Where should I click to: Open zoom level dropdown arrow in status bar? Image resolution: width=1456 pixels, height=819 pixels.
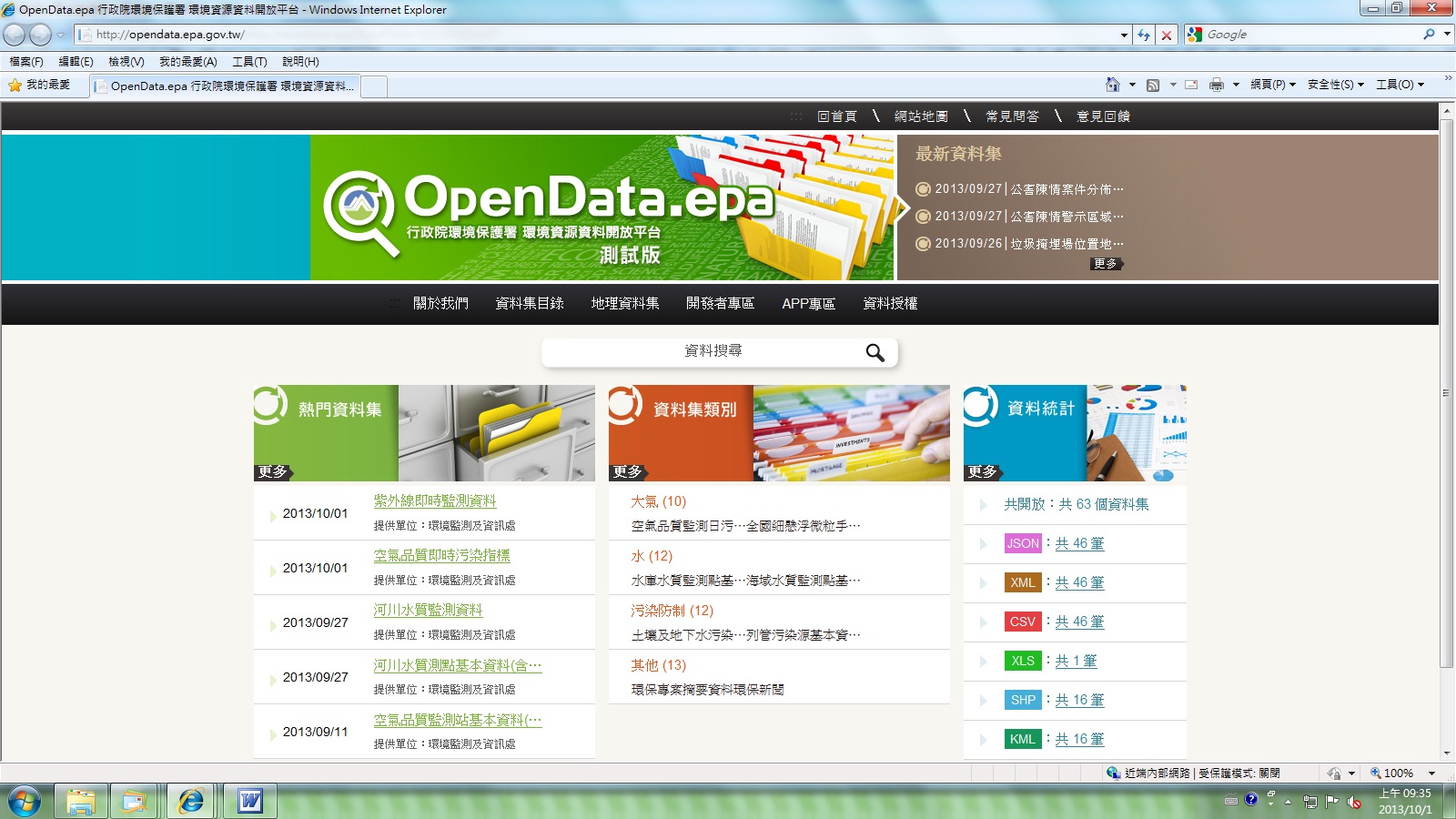pyautogui.click(x=1431, y=773)
